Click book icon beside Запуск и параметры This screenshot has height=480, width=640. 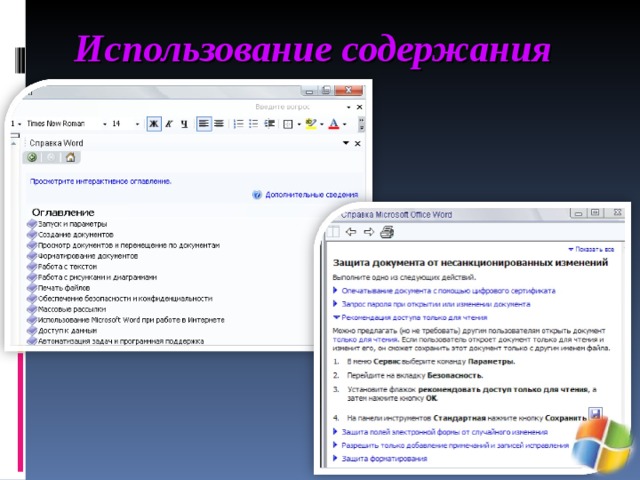(32, 224)
